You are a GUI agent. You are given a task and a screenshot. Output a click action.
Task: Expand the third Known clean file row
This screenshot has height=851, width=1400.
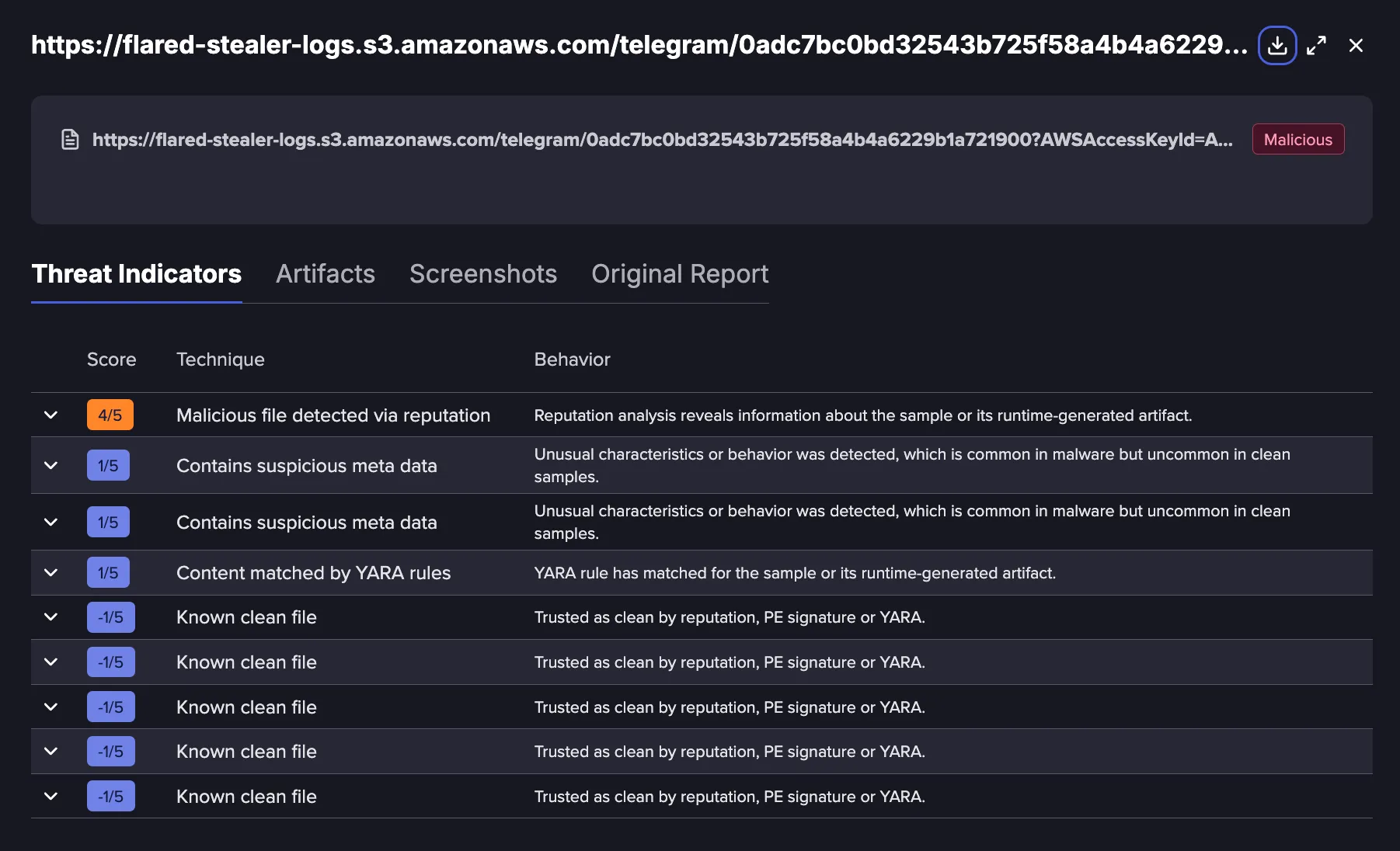click(50, 707)
